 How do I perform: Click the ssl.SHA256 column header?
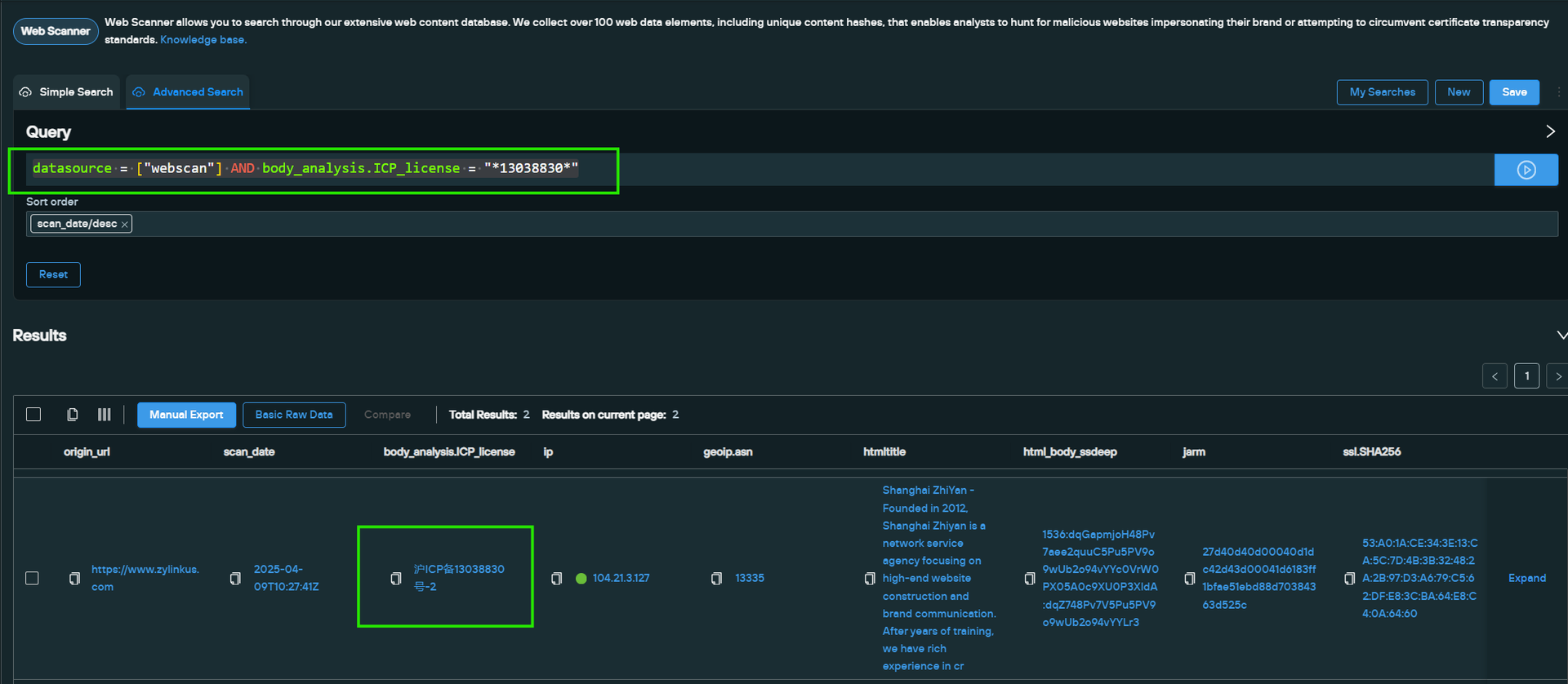[x=1372, y=451]
